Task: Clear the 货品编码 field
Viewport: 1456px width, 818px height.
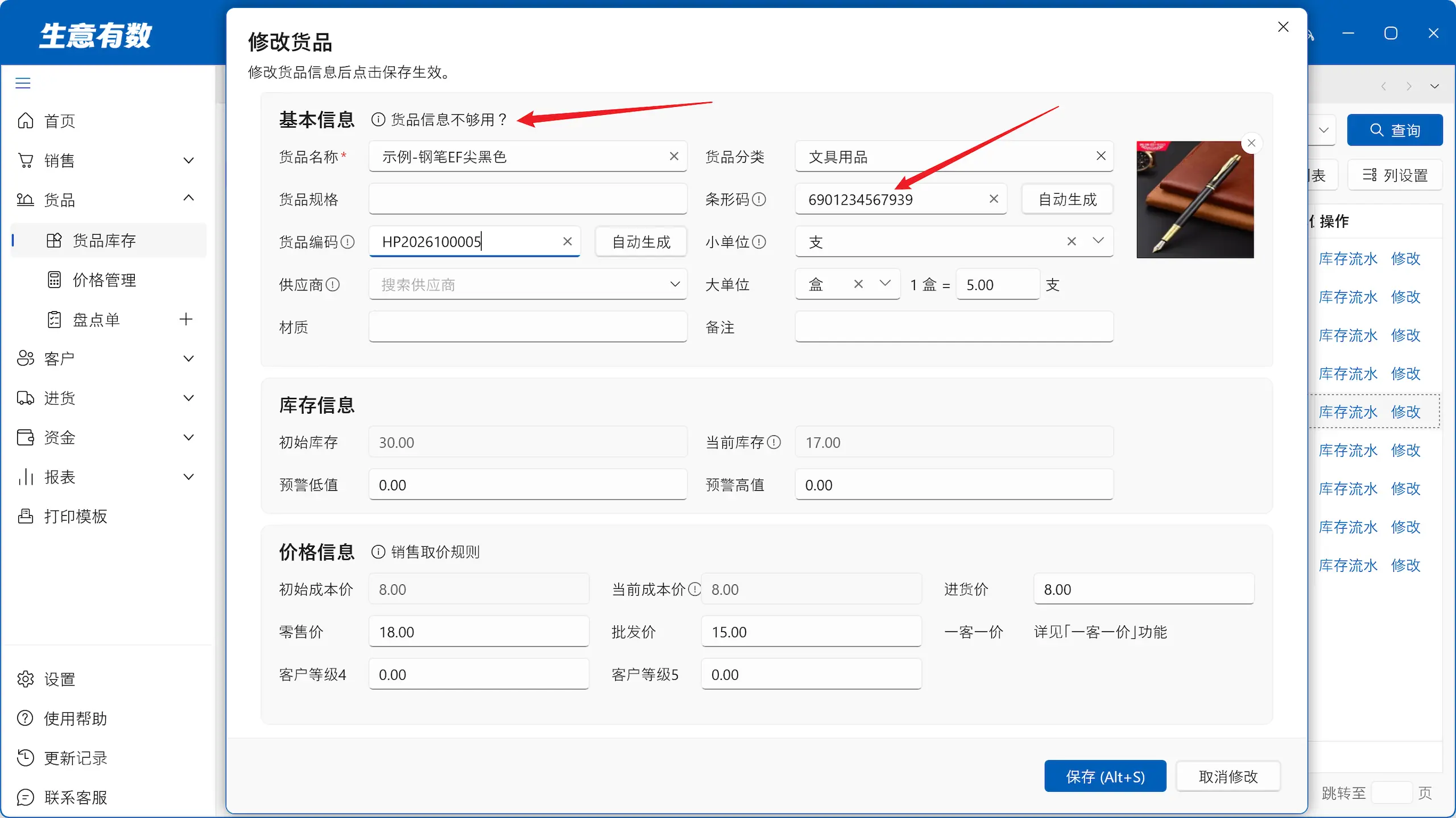Action: 567,242
